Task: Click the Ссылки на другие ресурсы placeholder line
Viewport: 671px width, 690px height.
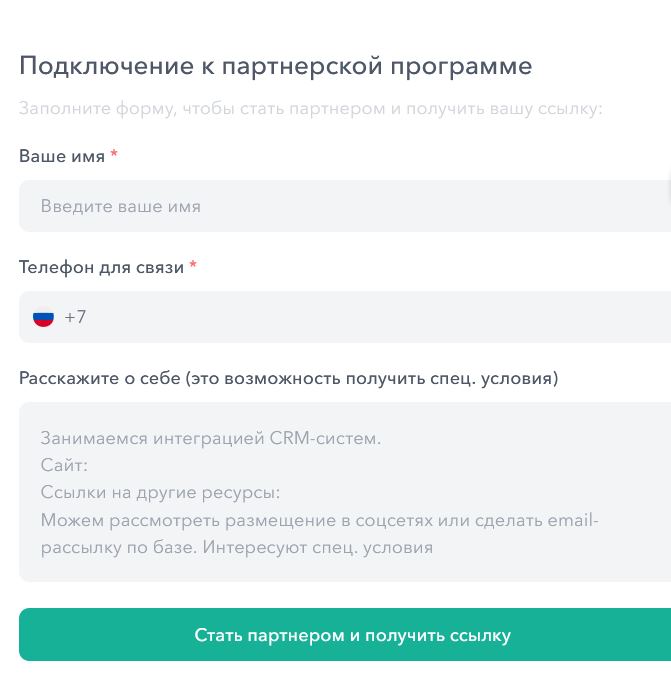Action: [160, 493]
